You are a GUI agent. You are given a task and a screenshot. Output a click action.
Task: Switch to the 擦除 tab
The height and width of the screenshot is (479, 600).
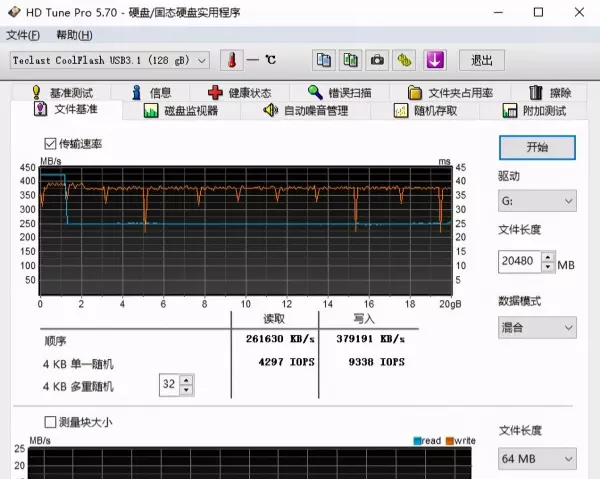point(549,93)
